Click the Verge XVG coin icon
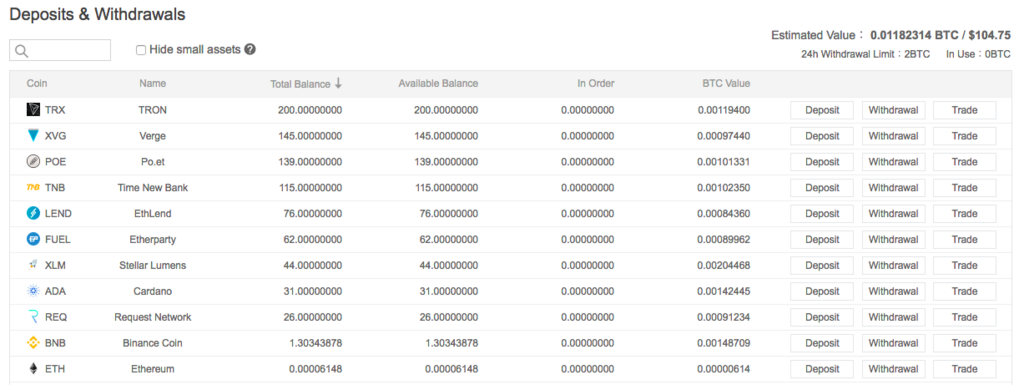This screenshot has width=1024, height=385. 33,136
